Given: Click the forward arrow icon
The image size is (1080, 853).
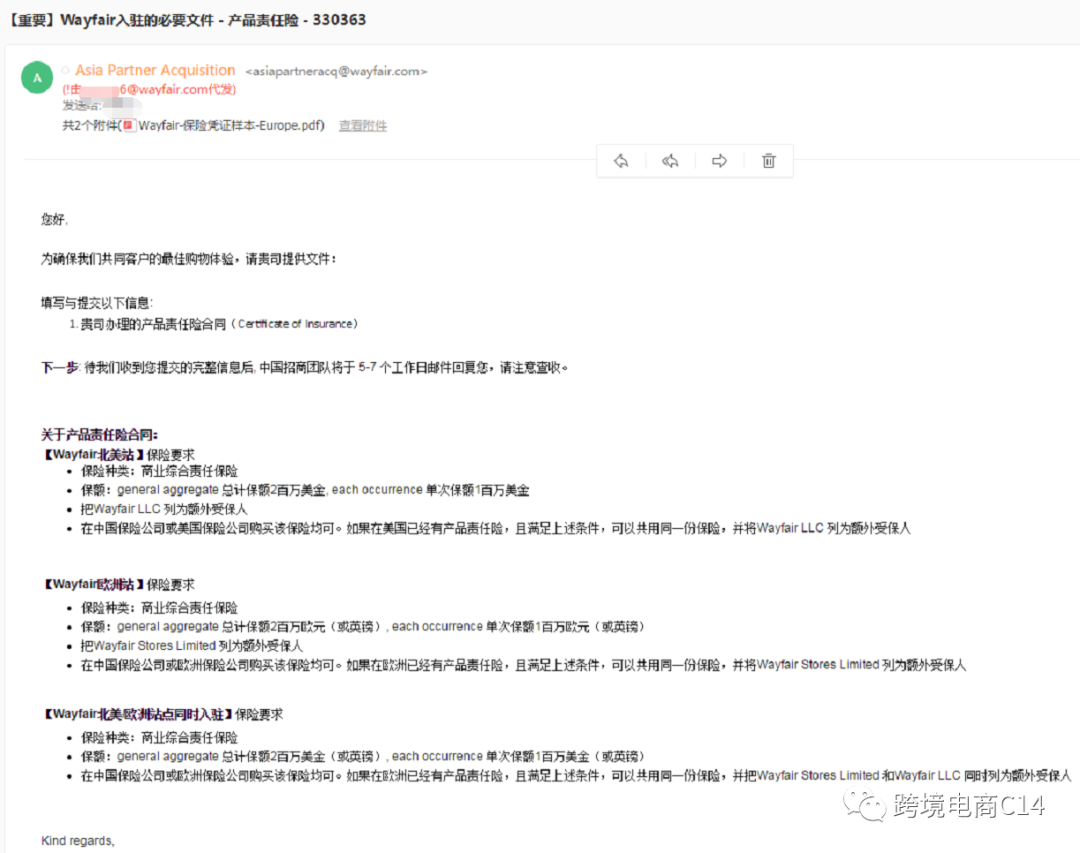Looking at the screenshot, I should pos(719,161).
